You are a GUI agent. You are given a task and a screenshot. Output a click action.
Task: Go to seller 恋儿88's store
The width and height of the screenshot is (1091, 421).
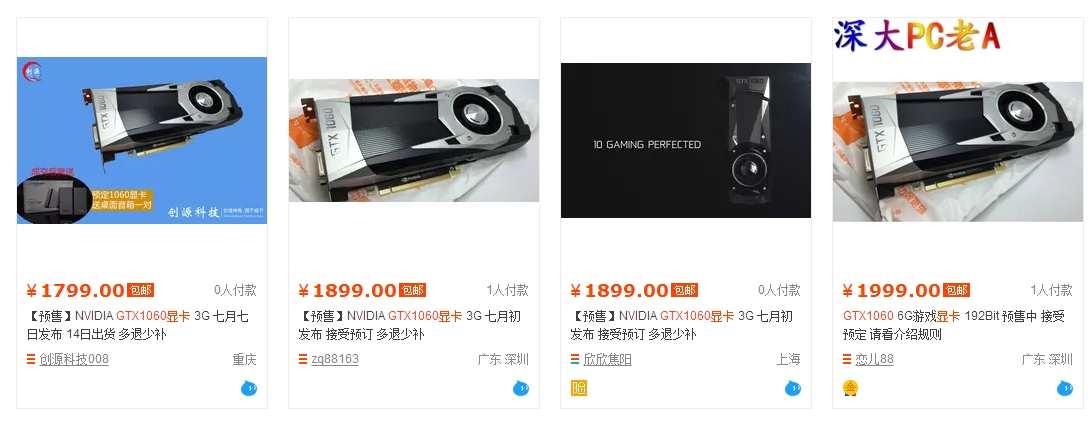point(875,360)
